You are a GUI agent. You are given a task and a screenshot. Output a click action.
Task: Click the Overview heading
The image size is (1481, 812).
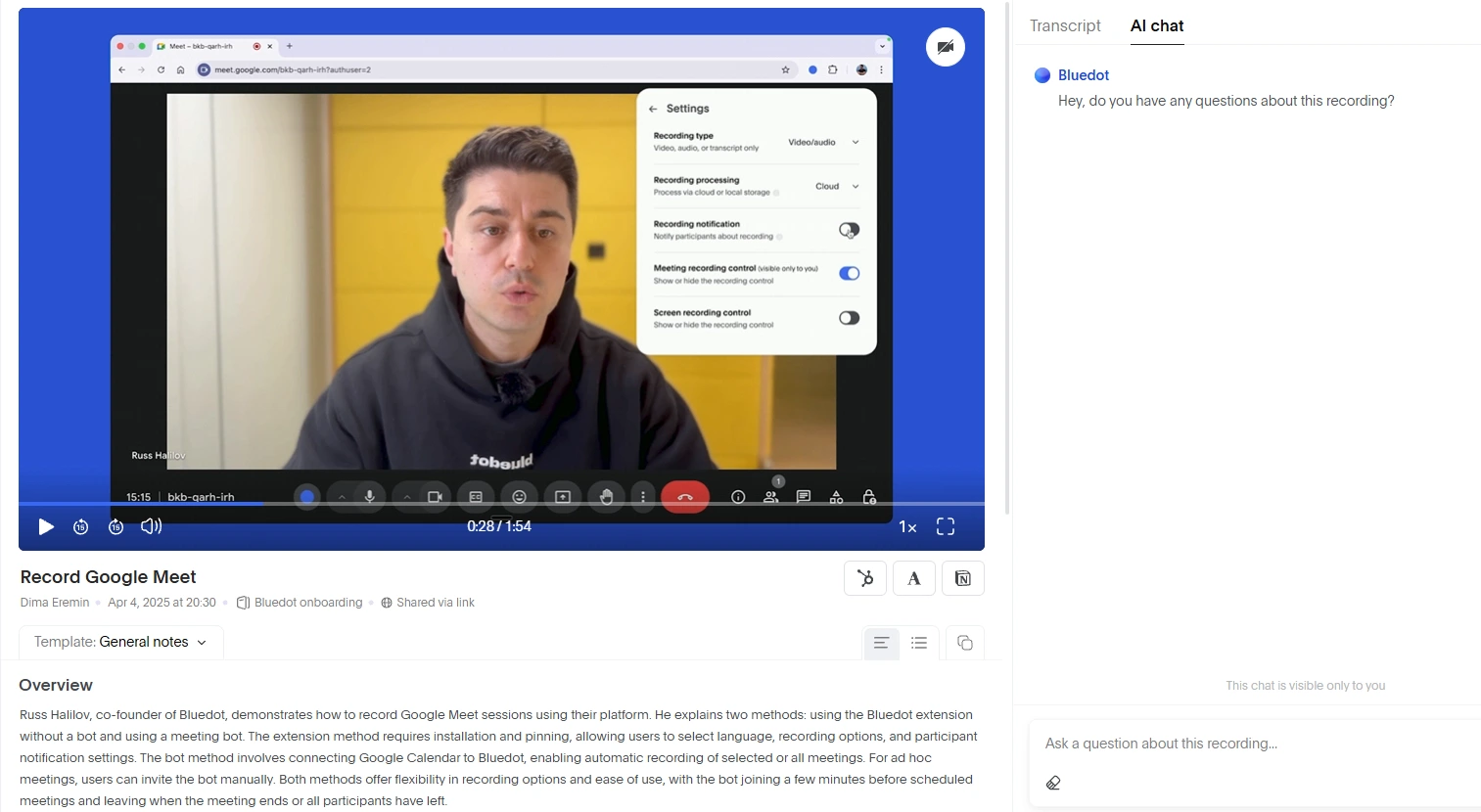pyautogui.click(x=56, y=685)
